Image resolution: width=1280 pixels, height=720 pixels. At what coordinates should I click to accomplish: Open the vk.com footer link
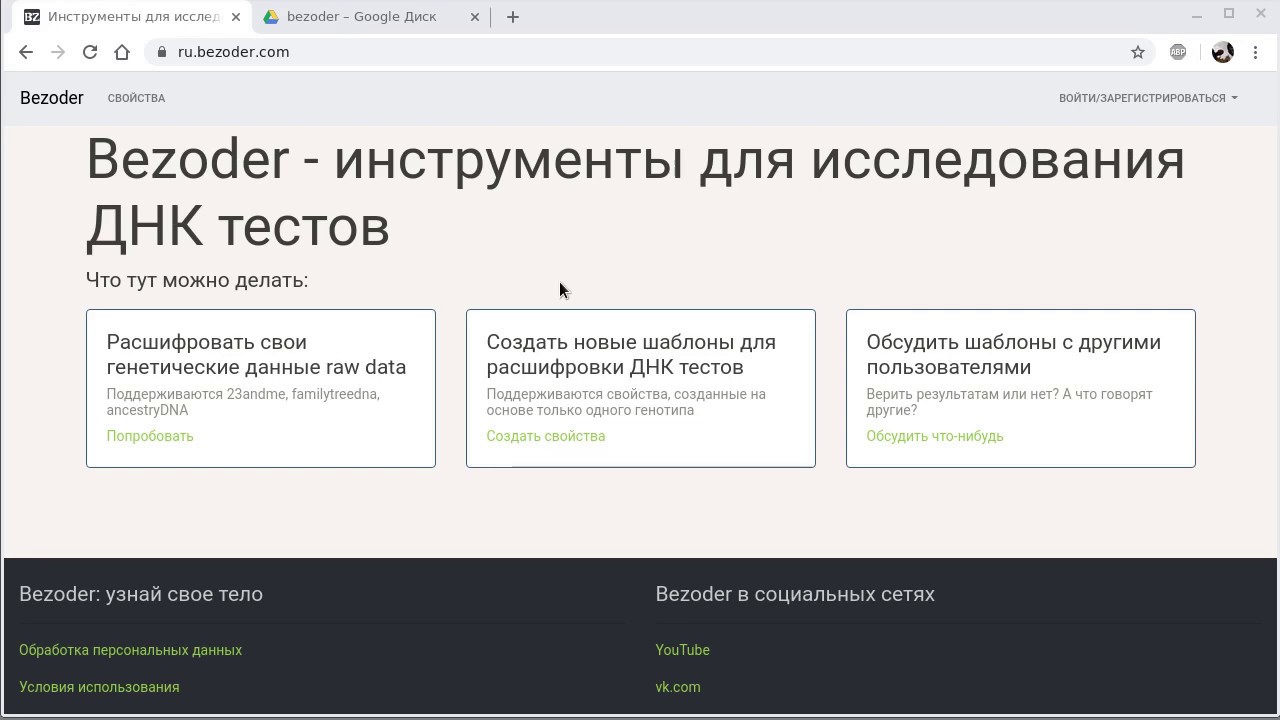[678, 687]
